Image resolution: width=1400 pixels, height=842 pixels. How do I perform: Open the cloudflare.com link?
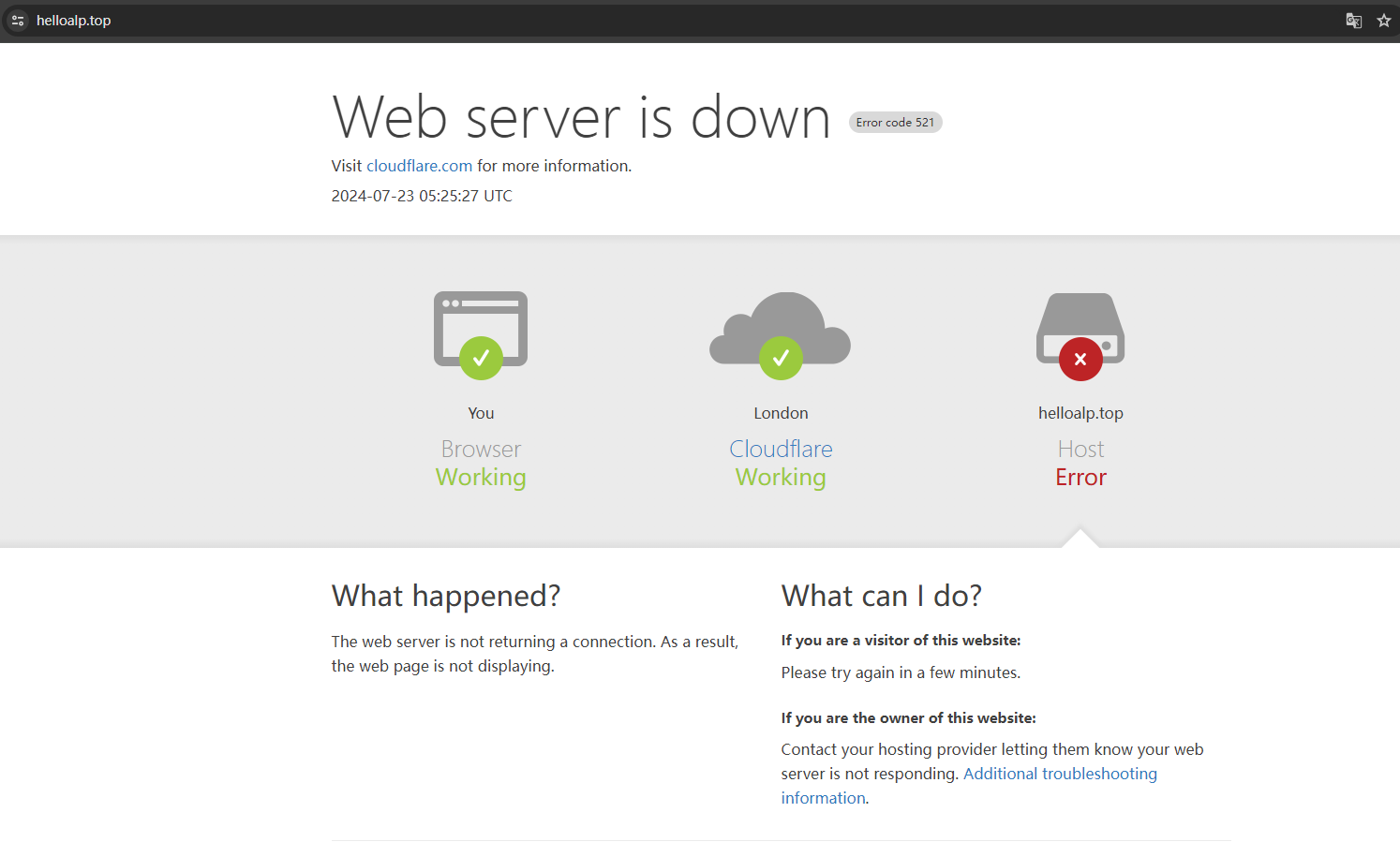point(419,166)
